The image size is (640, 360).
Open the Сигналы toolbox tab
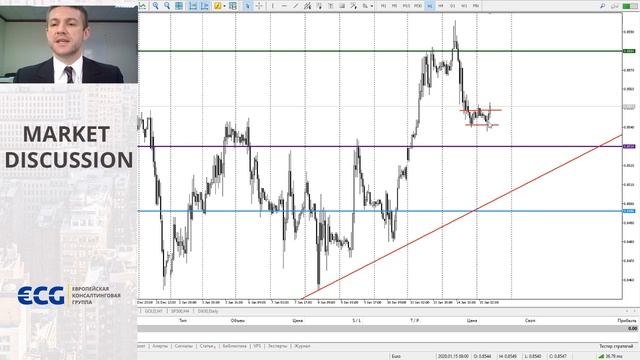click(x=183, y=346)
